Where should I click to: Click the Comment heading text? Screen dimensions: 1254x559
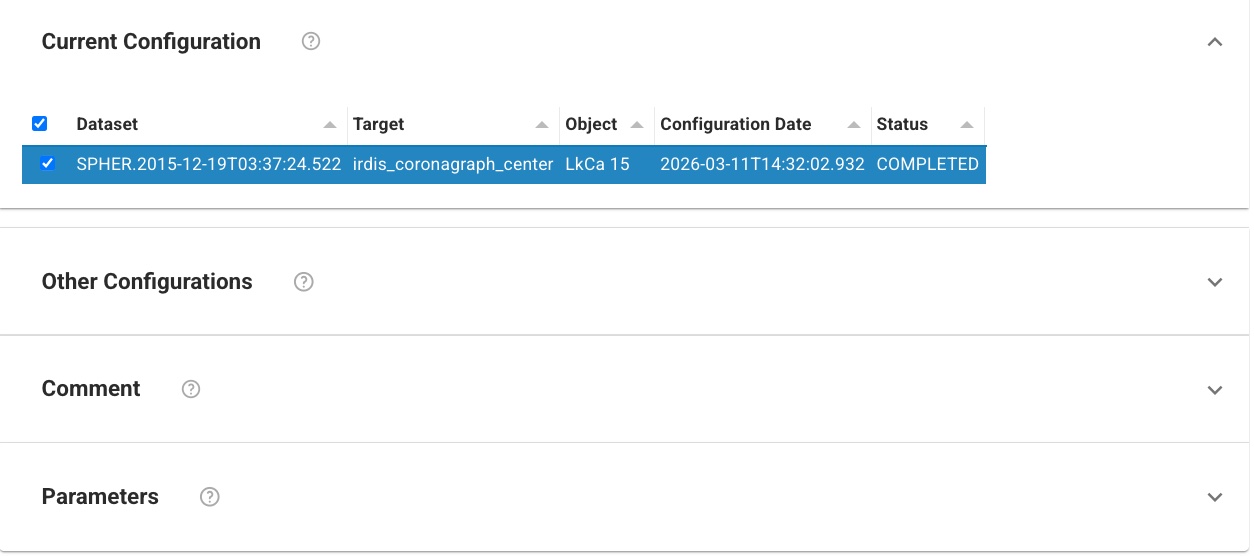point(91,389)
